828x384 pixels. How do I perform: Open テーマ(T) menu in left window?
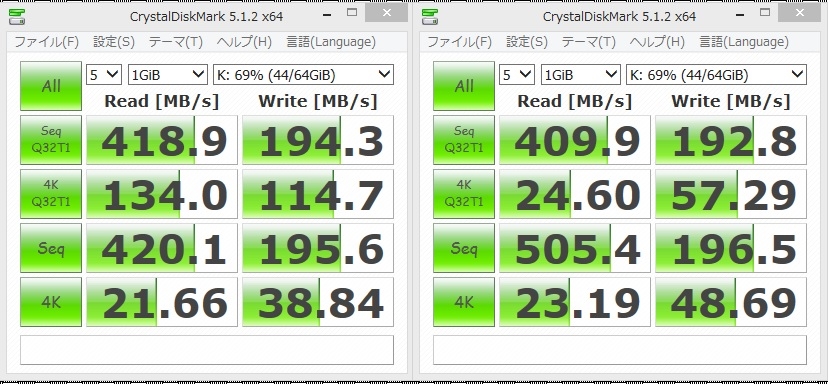tap(175, 42)
